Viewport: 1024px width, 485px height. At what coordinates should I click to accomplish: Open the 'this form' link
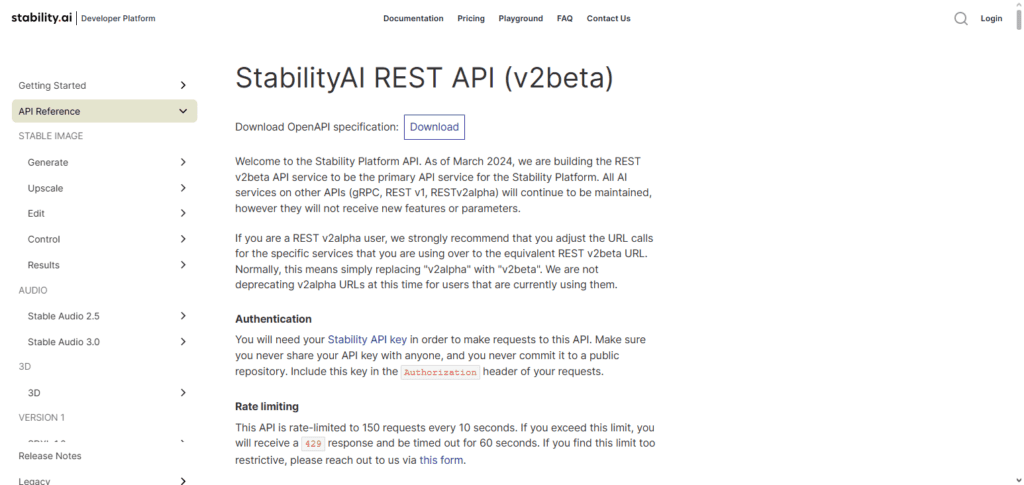click(x=441, y=460)
